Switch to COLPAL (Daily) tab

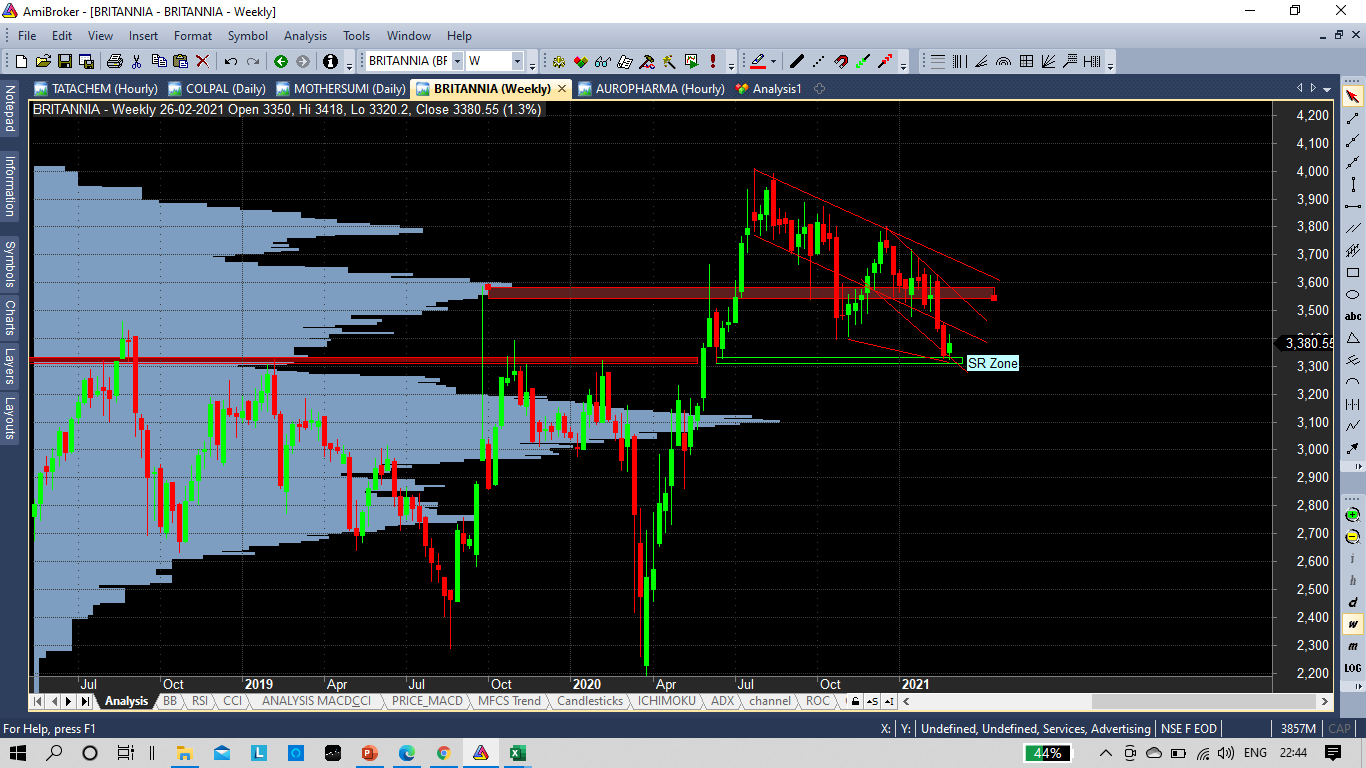[x=217, y=88]
